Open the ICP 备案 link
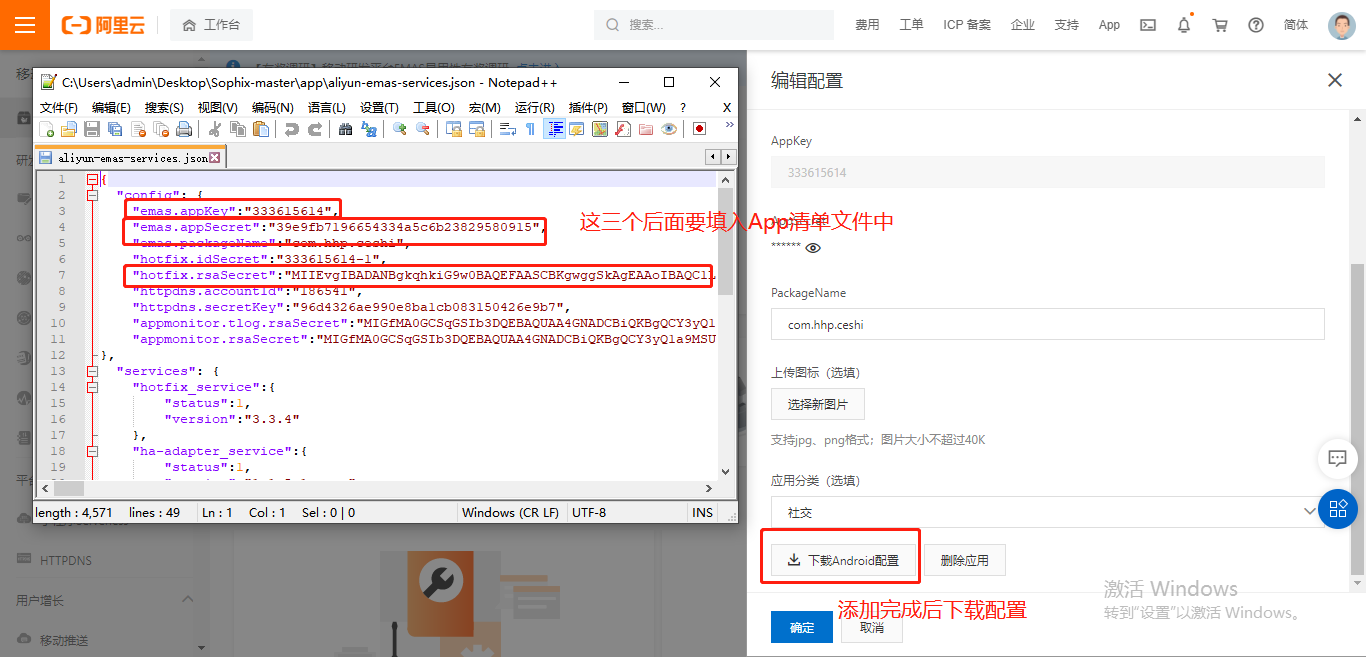Viewport: 1366px width, 657px height. [967, 25]
